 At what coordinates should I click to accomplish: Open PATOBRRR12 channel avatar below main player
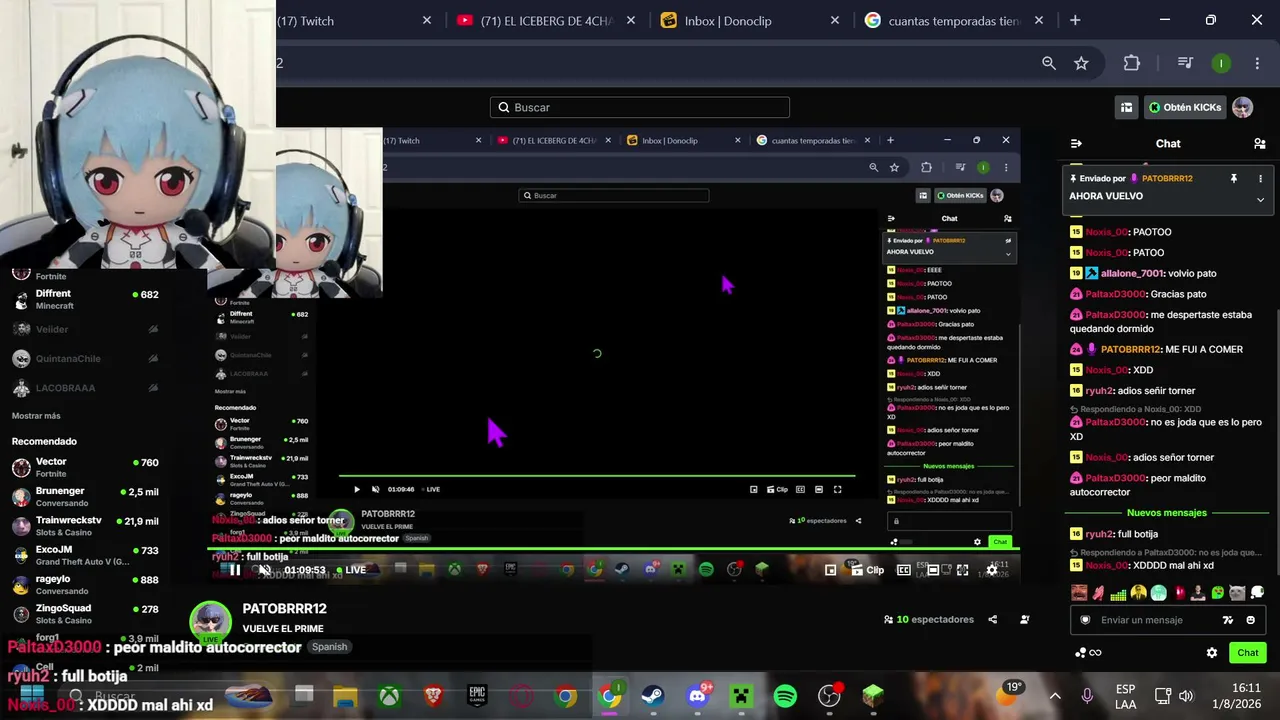[x=210, y=621]
